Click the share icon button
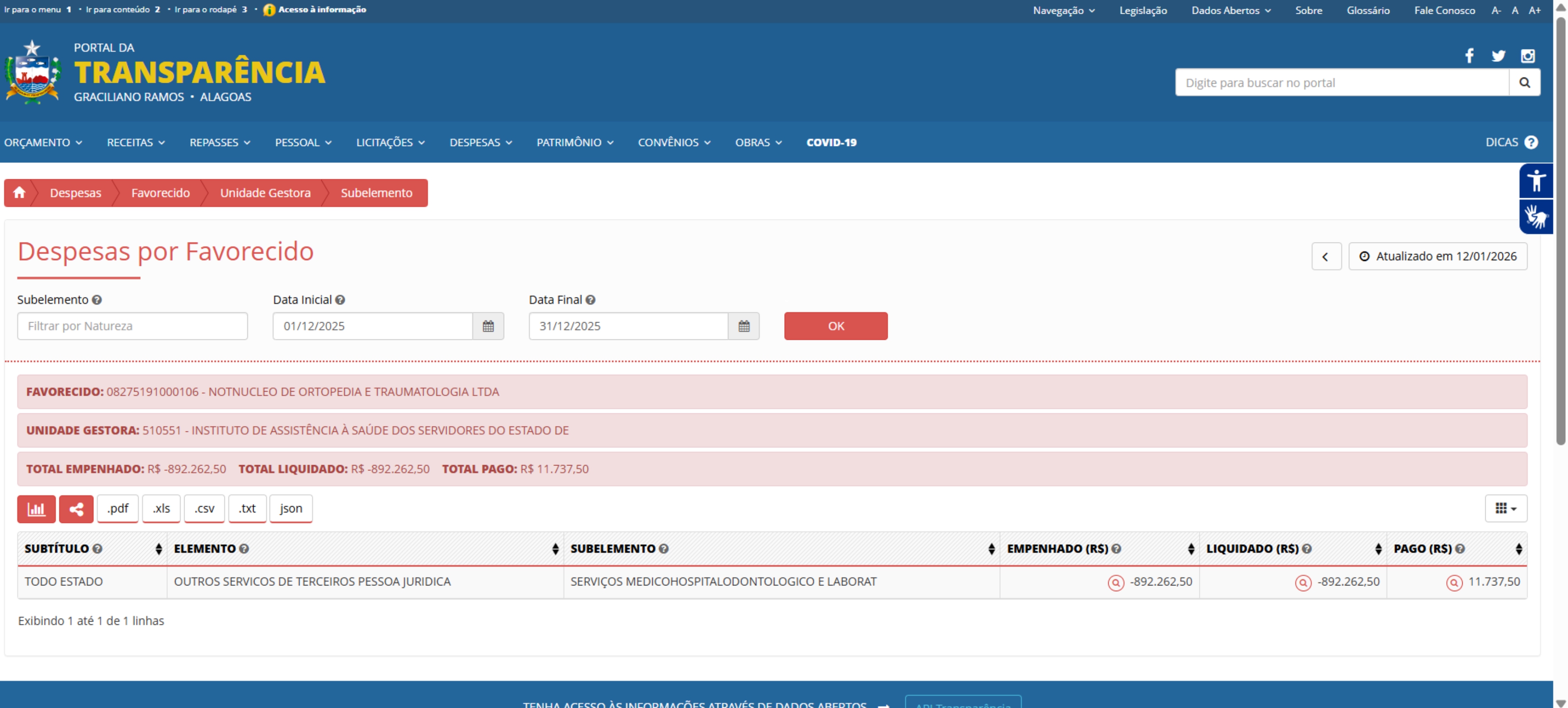 pos(76,508)
